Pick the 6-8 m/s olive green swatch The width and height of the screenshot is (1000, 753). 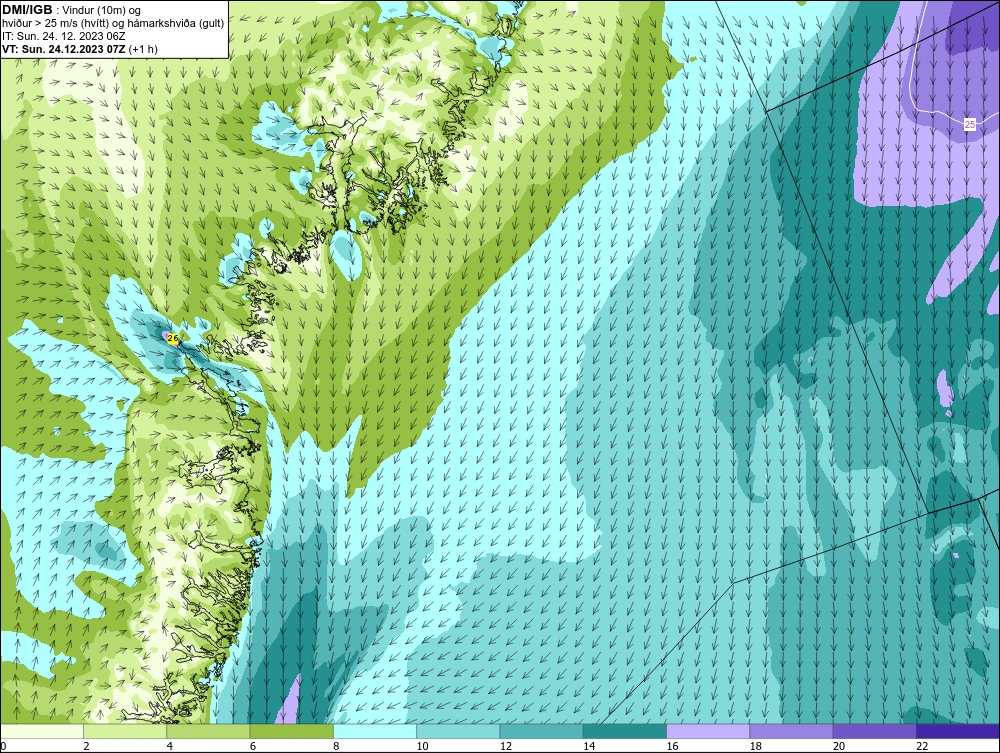click(x=291, y=731)
